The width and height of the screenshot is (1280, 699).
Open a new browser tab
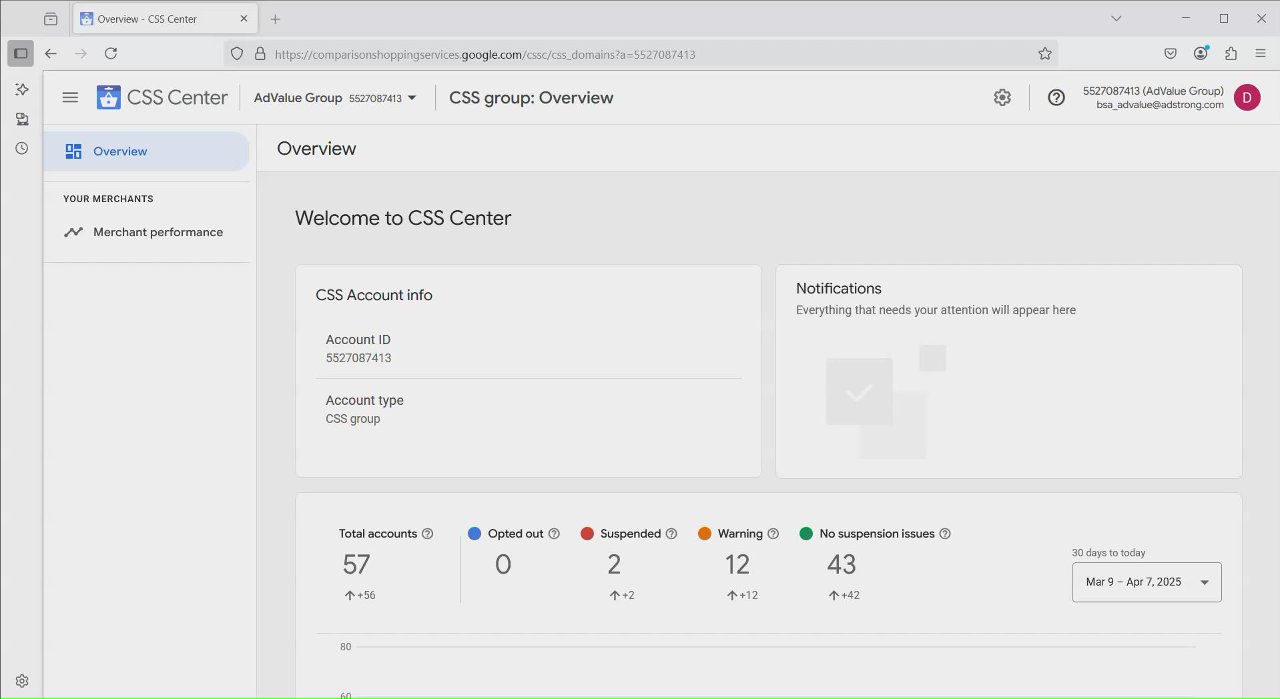[x=275, y=19]
